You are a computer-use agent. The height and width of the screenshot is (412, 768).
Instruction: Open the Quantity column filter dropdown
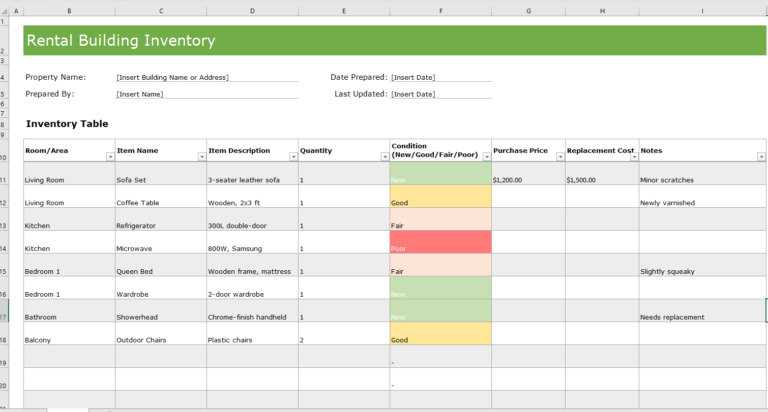pyautogui.click(x=385, y=156)
